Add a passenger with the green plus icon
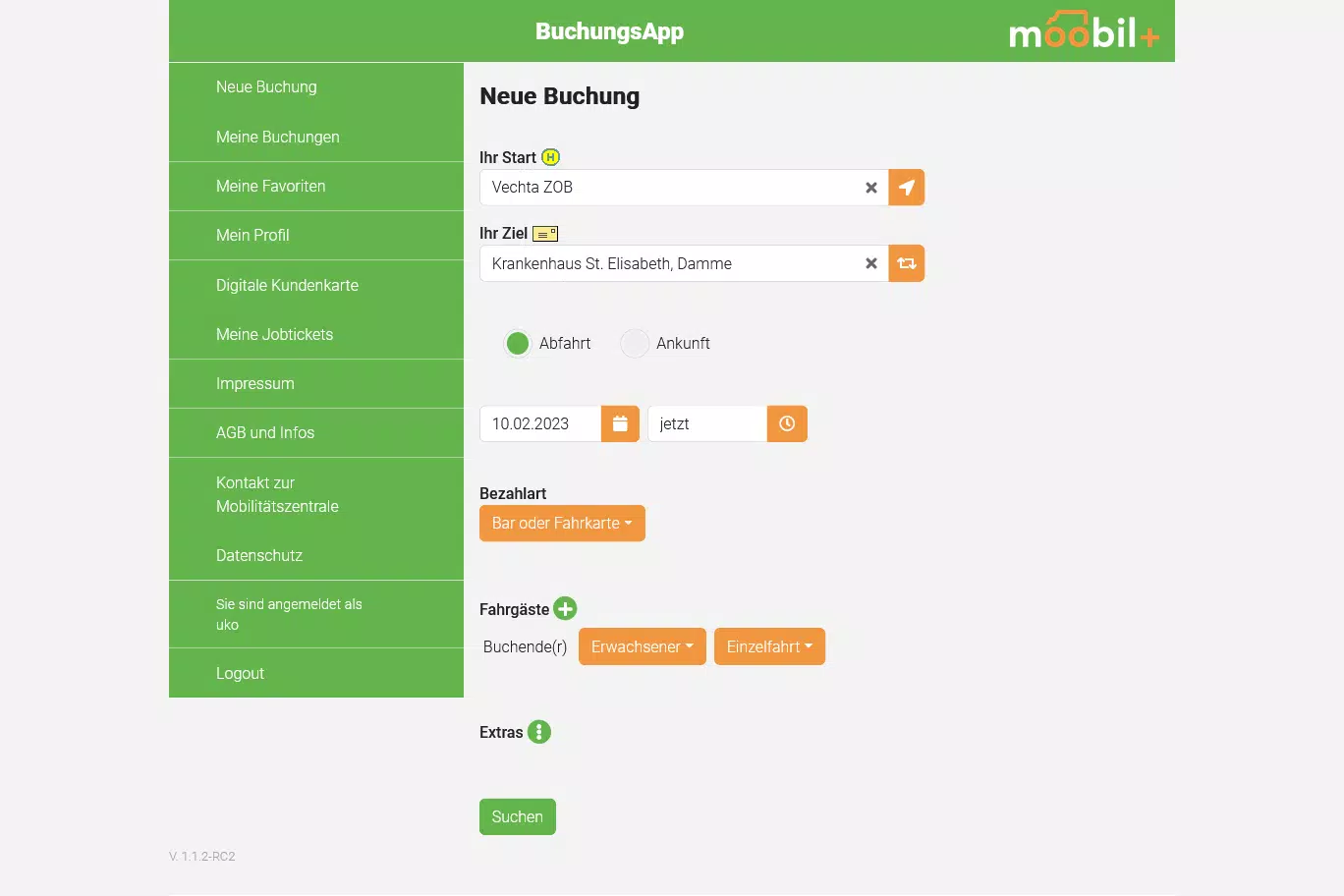 point(565,609)
